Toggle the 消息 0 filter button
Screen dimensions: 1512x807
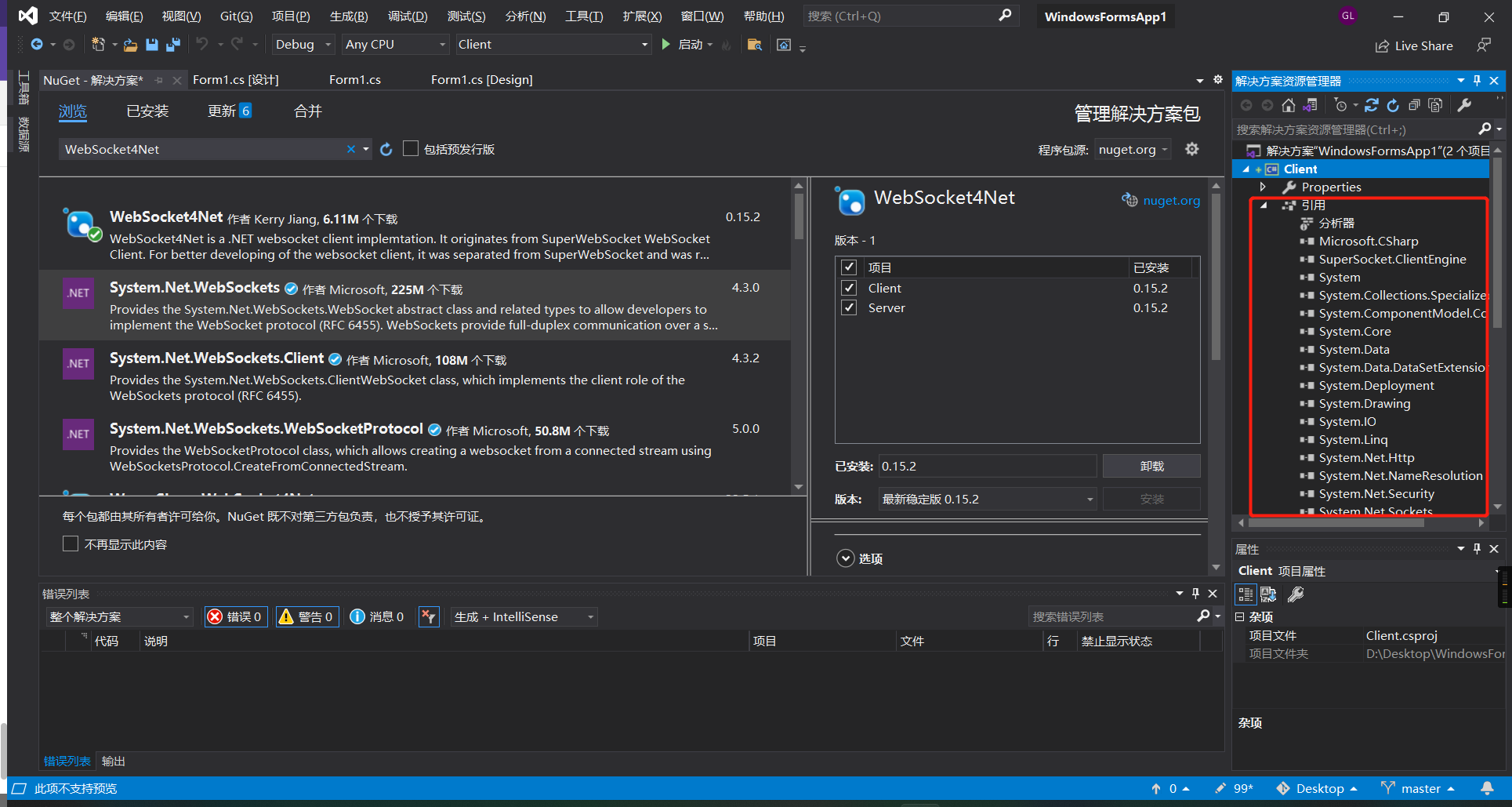click(x=377, y=616)
